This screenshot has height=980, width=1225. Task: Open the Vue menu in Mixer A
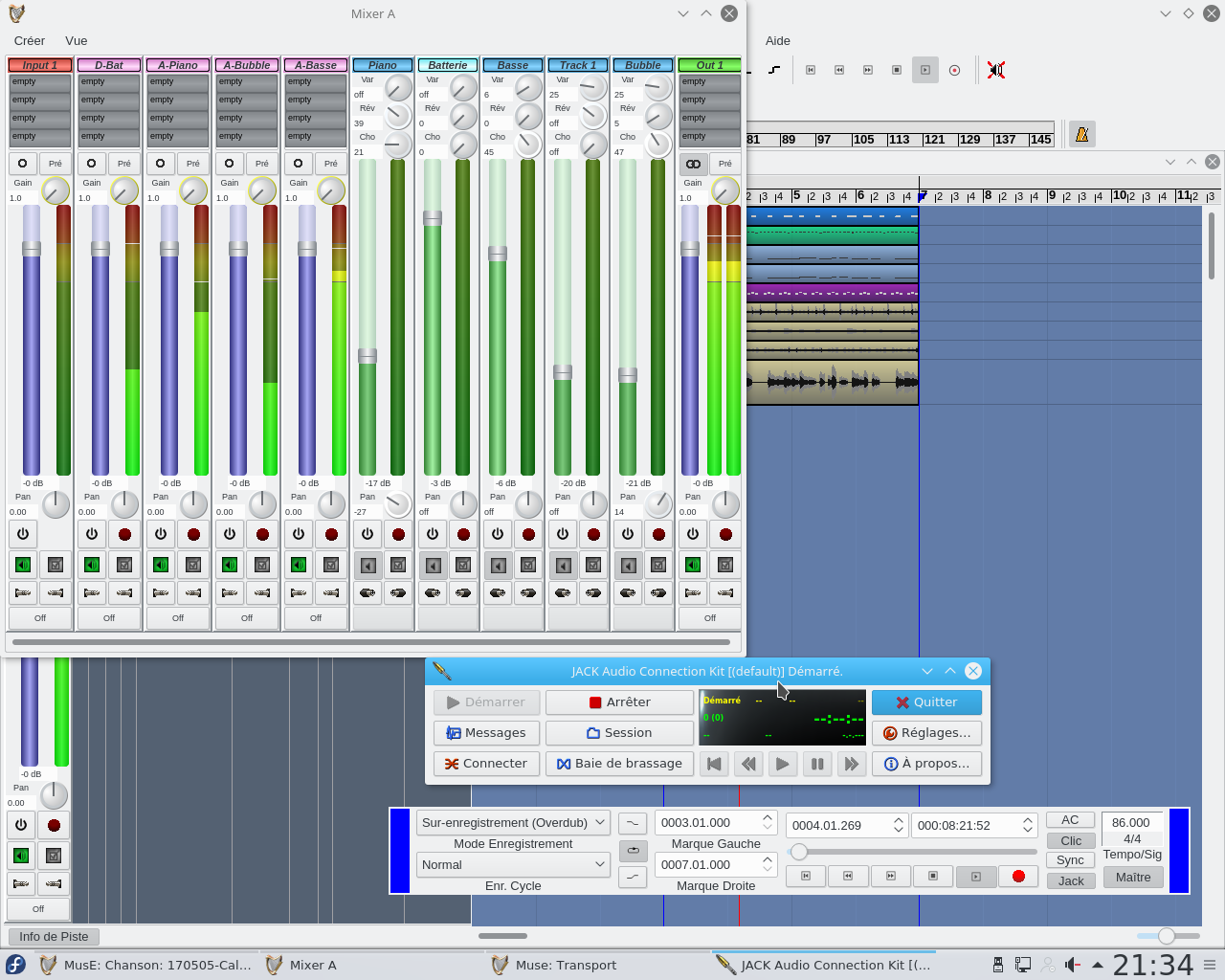click(x=77, y=41)
